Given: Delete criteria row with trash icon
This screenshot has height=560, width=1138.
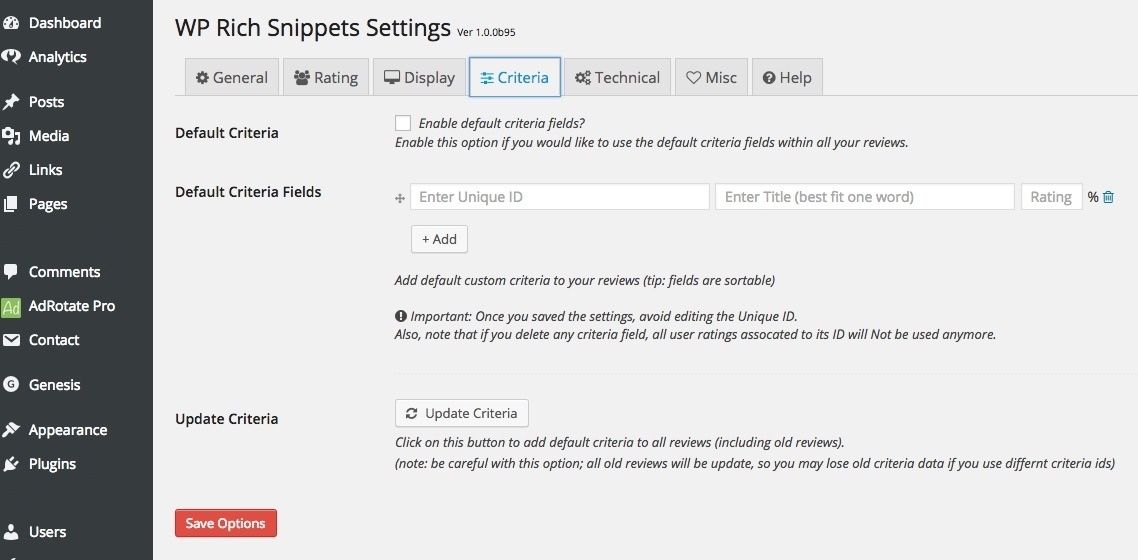Looking at the screenshot, I should [1108, 197].
